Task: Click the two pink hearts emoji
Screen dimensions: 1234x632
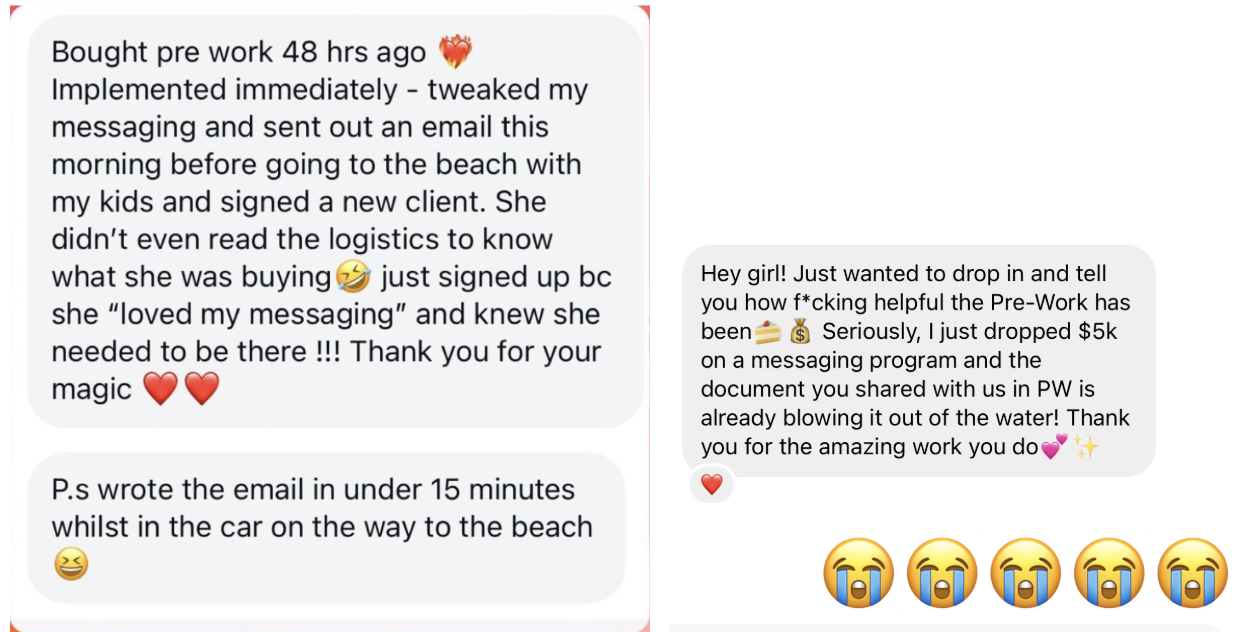Action: coord(1054,447)
